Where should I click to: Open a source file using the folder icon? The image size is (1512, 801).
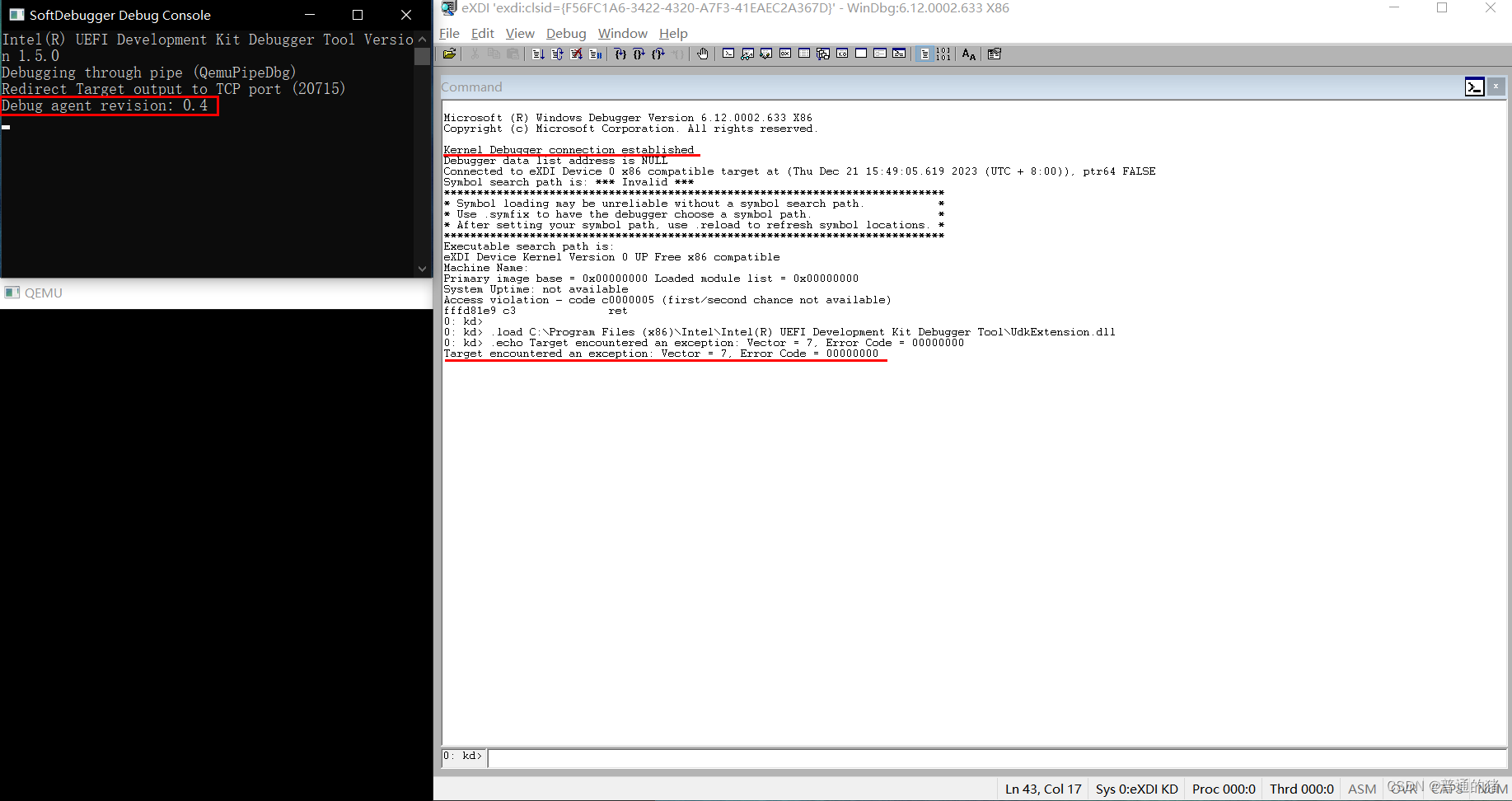pyautogui.click(x=449, y=54)
